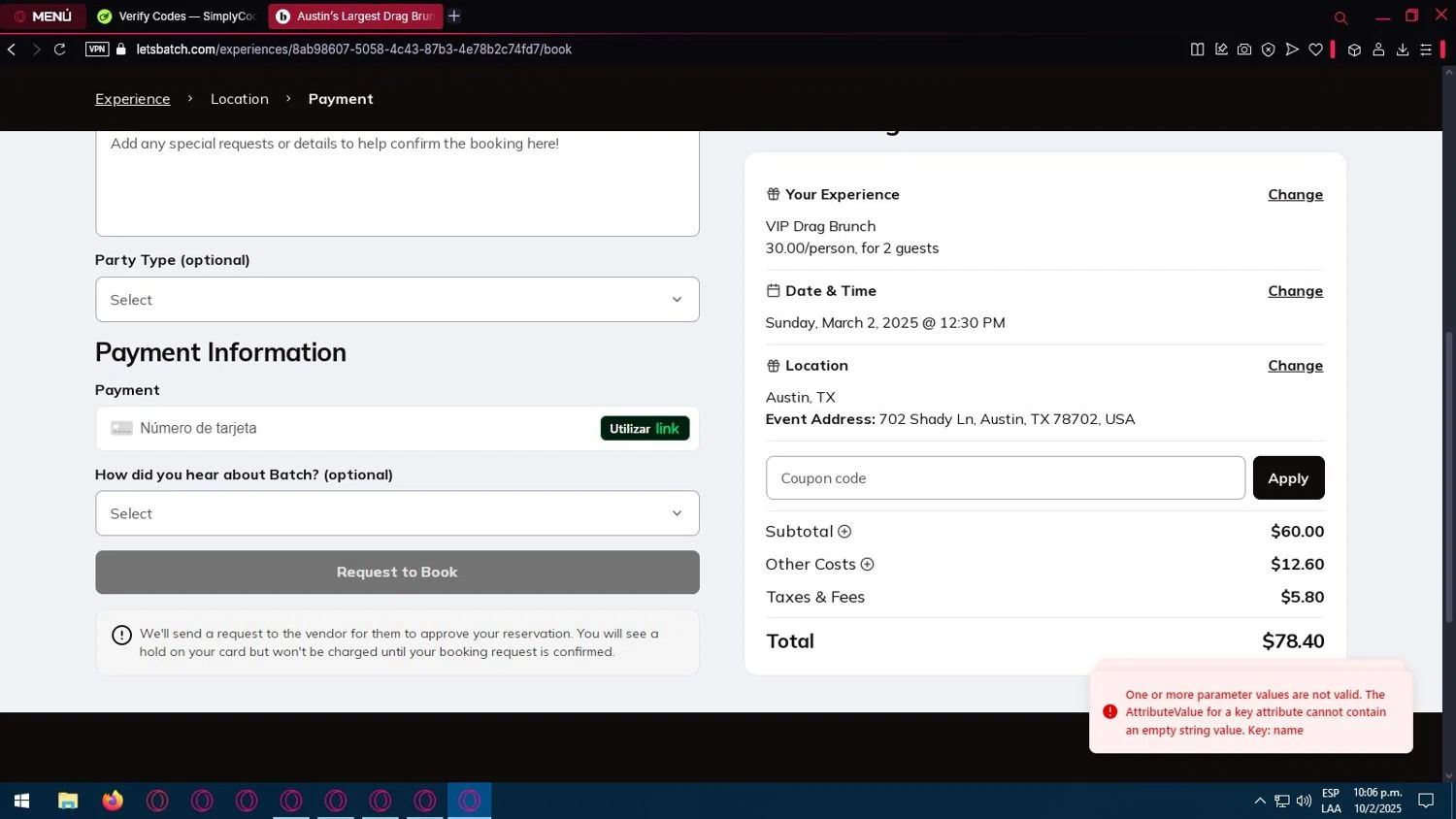The width and height of the screenshot is (1456, 819).
Task: Expand Other Costs plus icon
Action: click(x=867, y=565)
